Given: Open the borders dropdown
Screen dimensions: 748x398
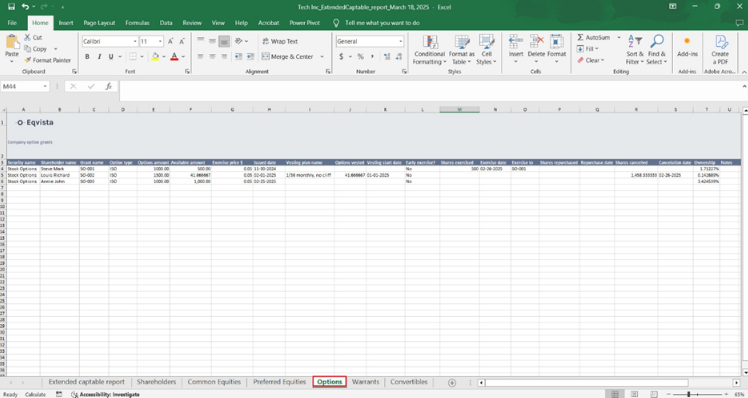Looking at the screenshot, I should coord(142,56).
